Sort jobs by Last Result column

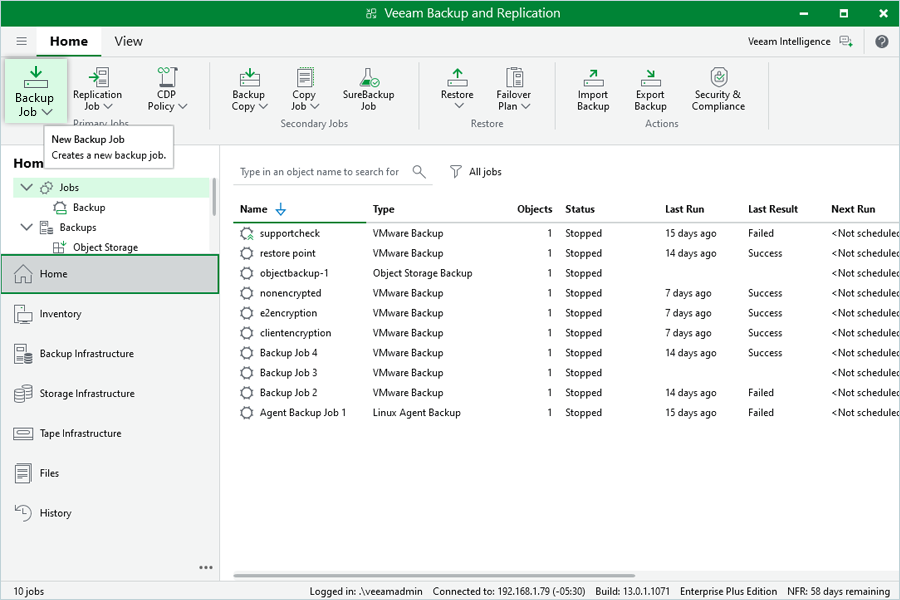point(772,209)
